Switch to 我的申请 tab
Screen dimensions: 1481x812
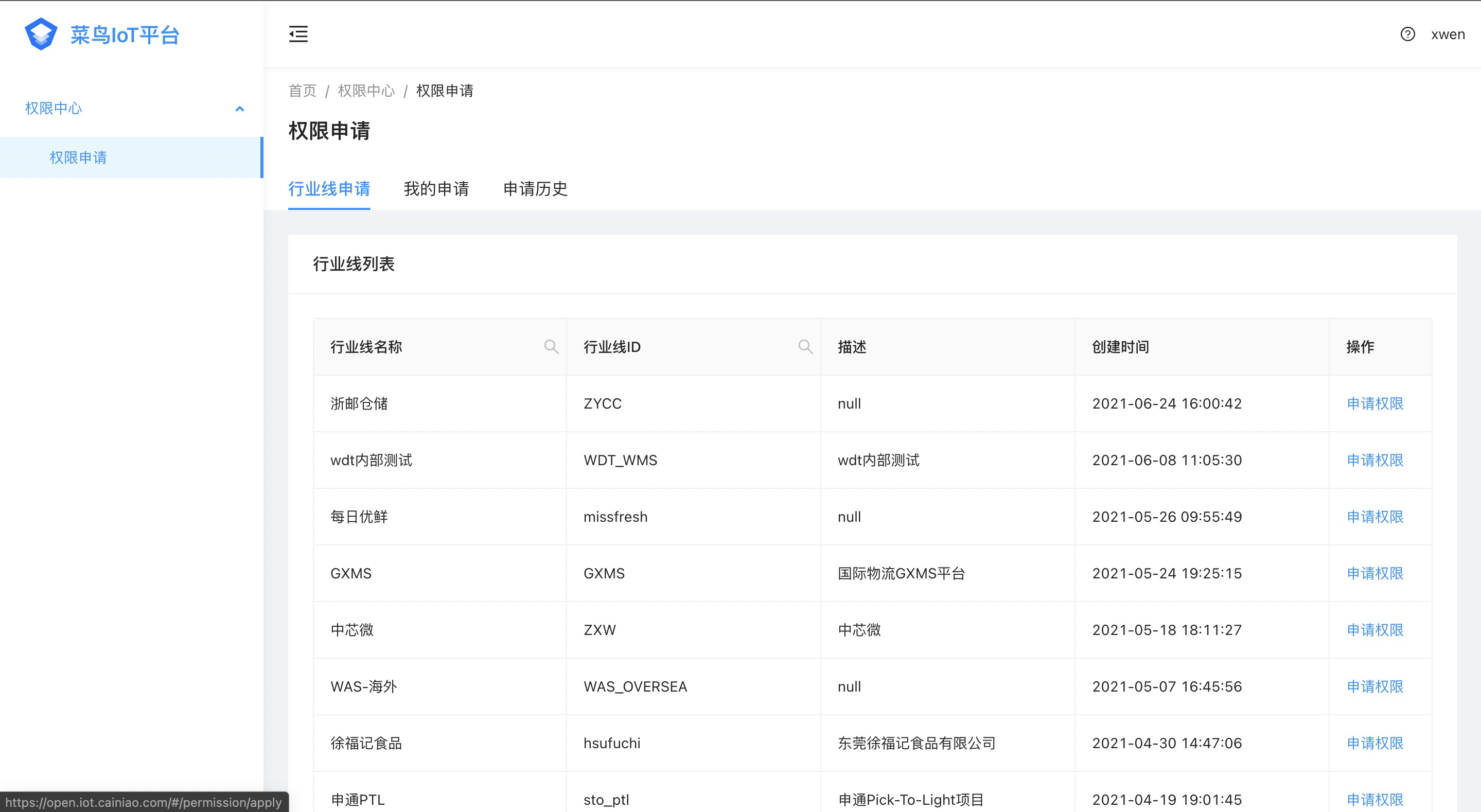coord(436,189)
